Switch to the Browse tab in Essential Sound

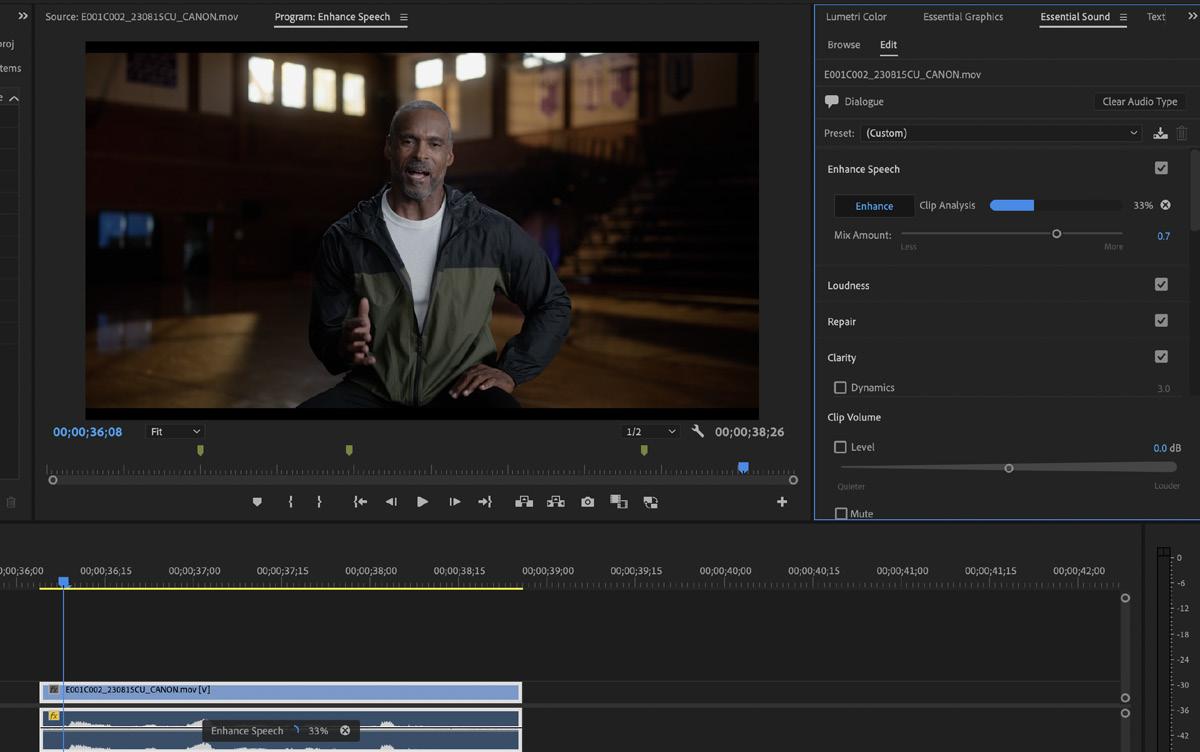843,45
